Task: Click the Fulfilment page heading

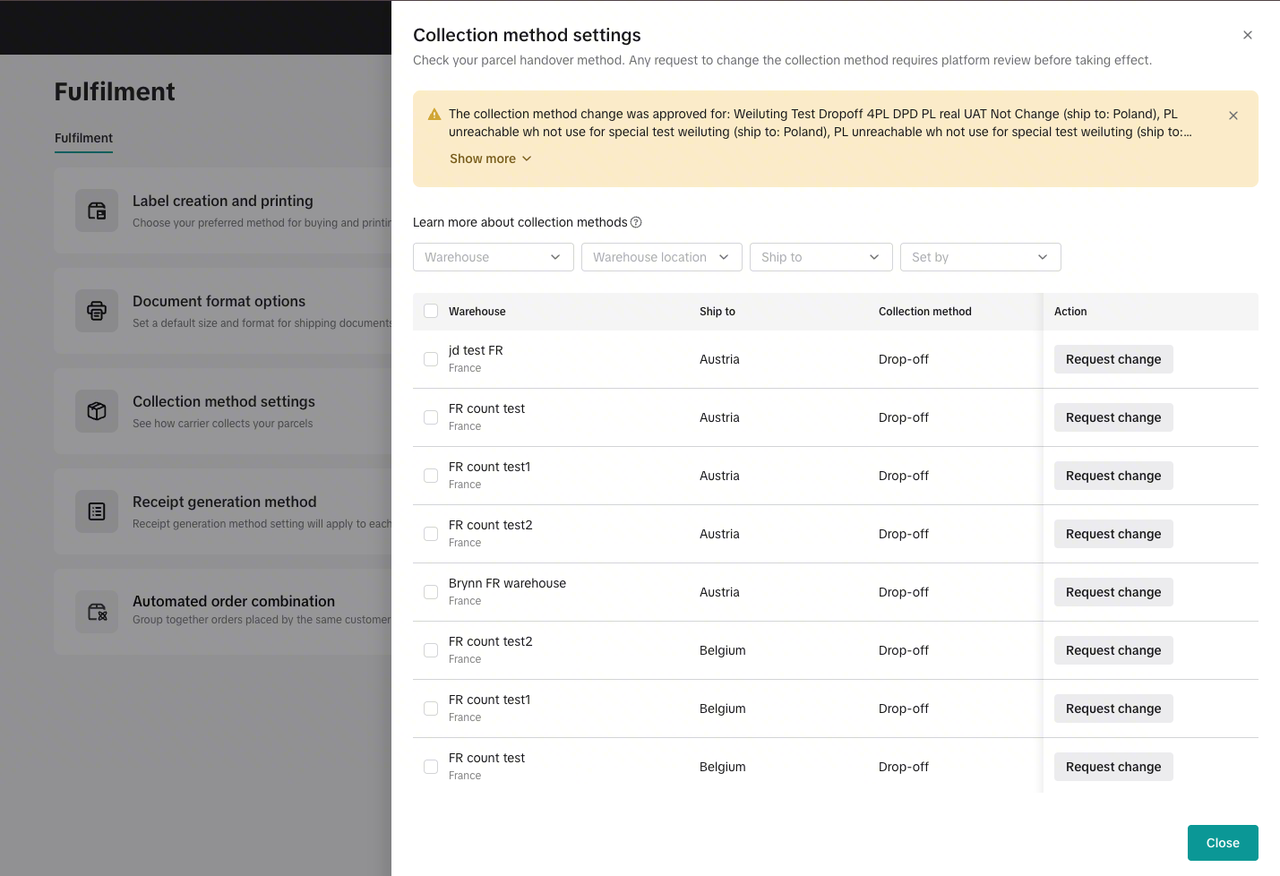Action: click(115, 91)
